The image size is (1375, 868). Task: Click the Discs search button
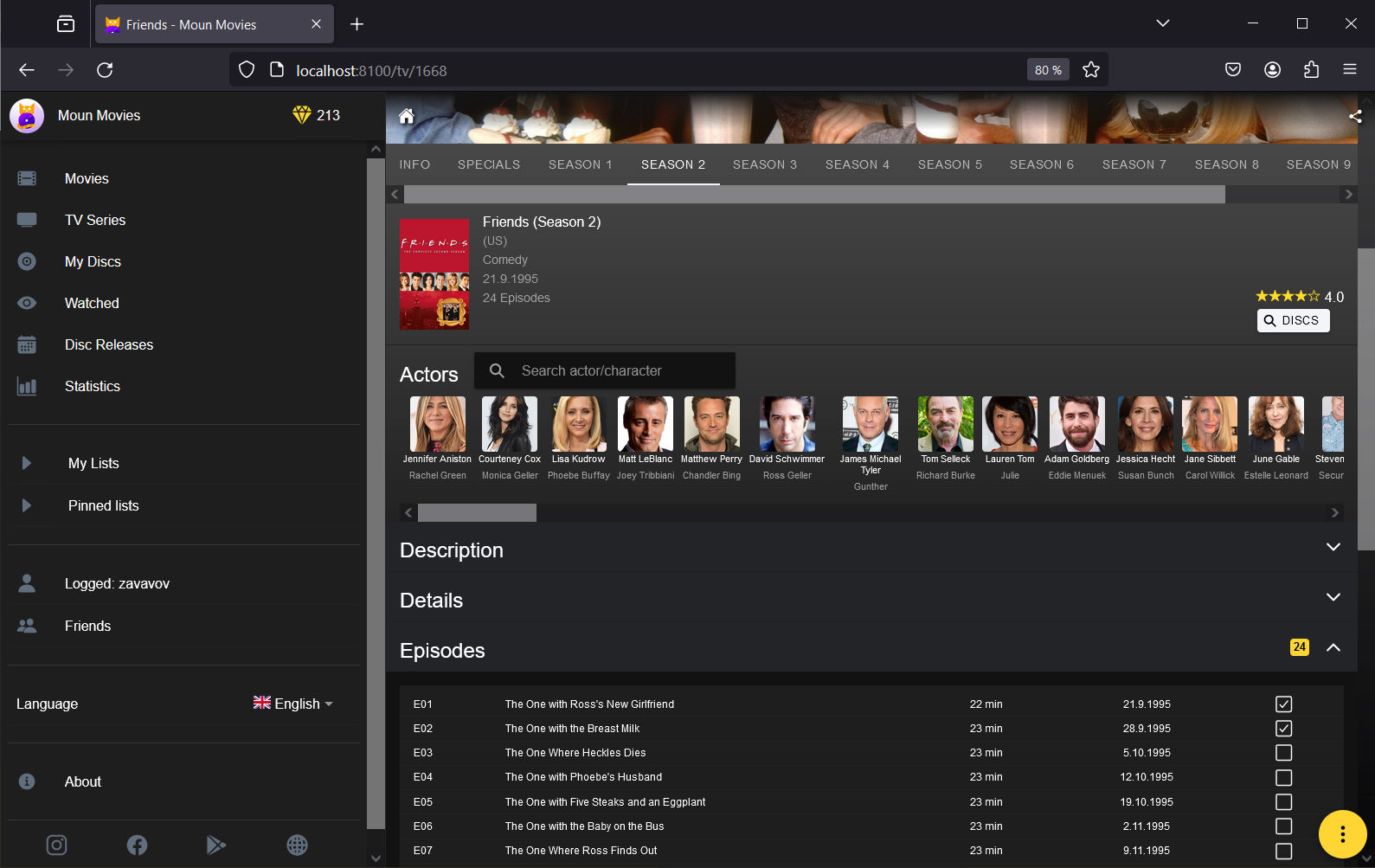click(x=1293, y=320)
